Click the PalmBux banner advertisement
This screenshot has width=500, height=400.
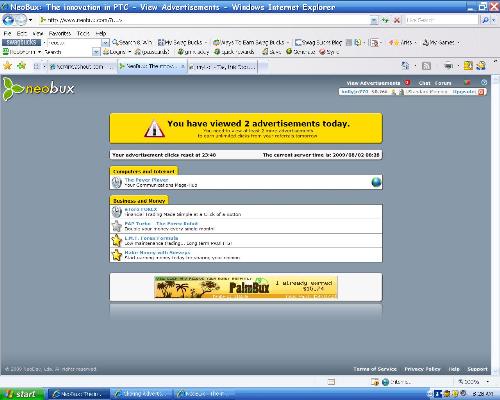(x=246, y=287)
